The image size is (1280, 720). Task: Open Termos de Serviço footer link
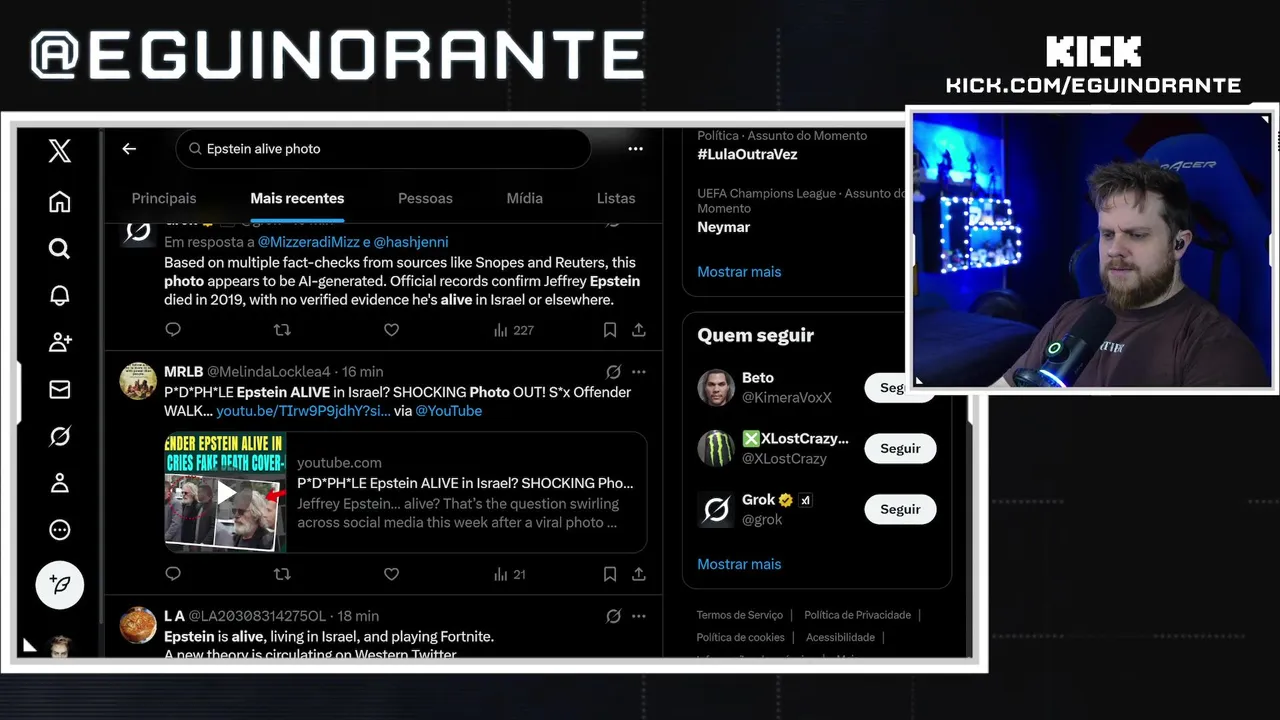coord(740,615)
